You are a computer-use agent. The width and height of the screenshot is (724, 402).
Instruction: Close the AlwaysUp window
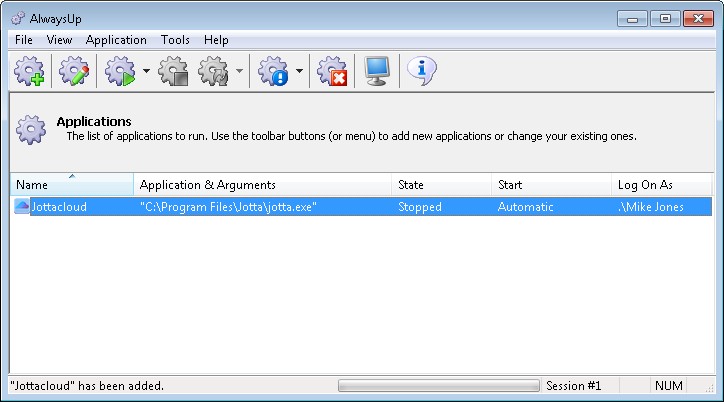[699, 19]
